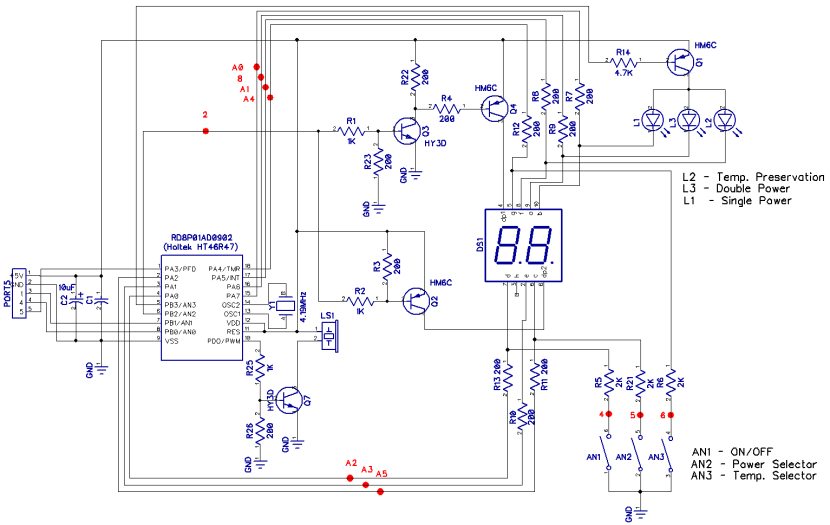Select the PORT5 connector block
The image size is (830, 525).
[x=17, y=293]
